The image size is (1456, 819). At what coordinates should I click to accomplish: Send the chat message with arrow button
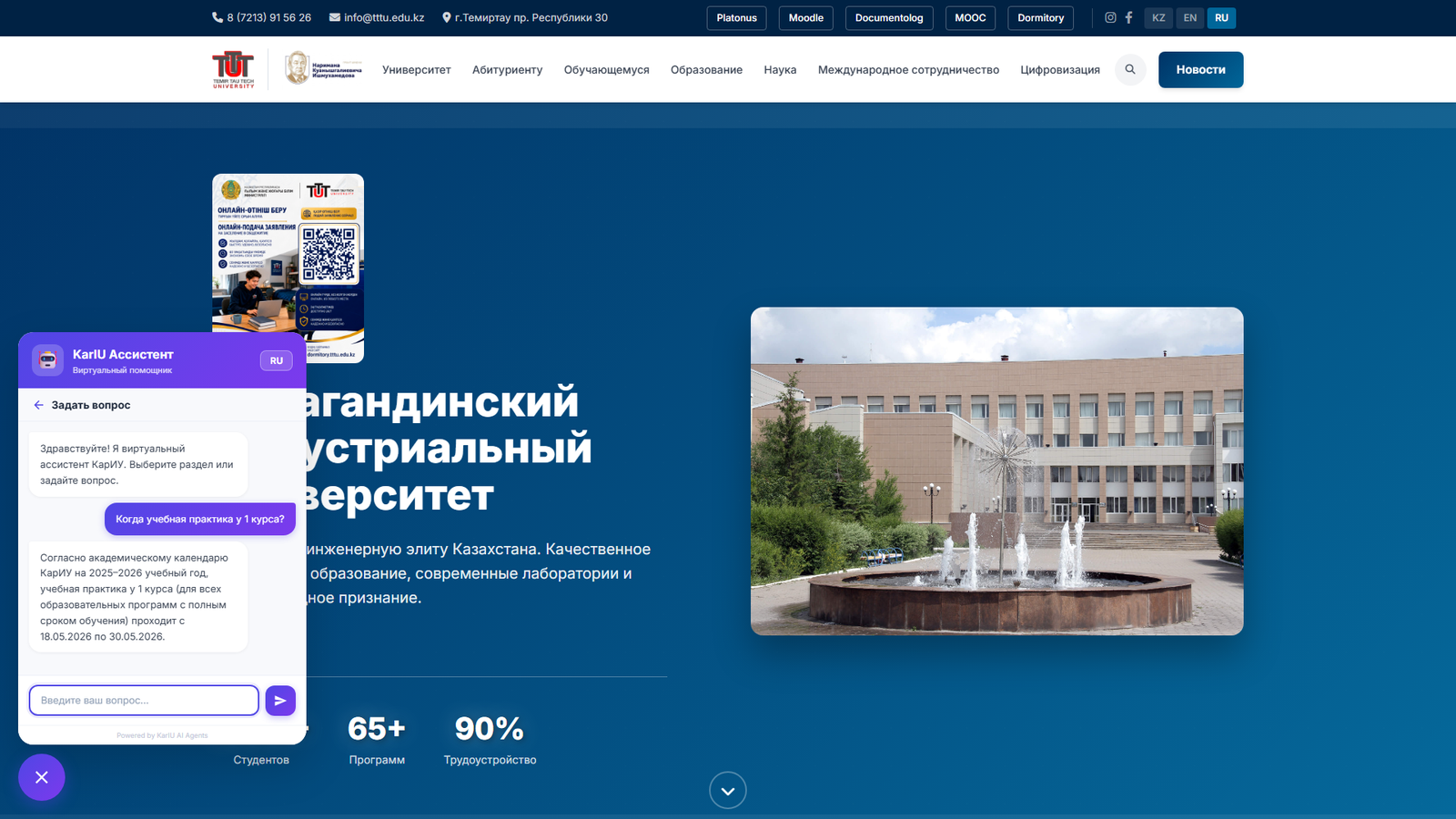pyautogui.click(x=280, y=701)
